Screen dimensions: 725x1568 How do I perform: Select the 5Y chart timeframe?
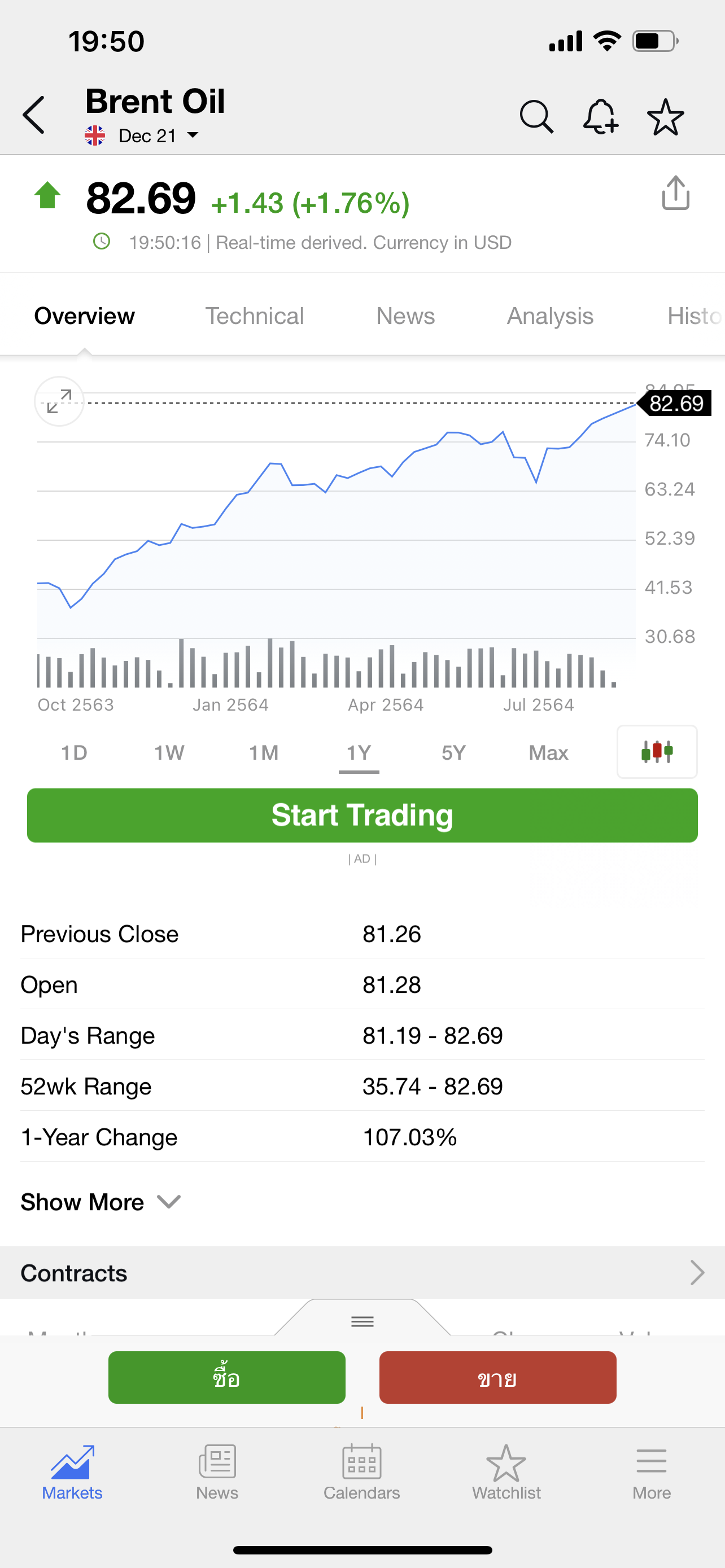coord(453,753)
